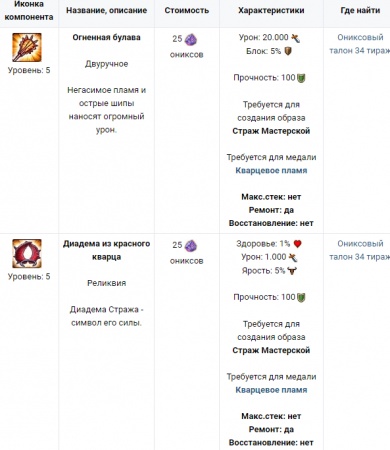
Task: Click the sword icon next to Урон: 20.000
Action: [x=296, y=38]
